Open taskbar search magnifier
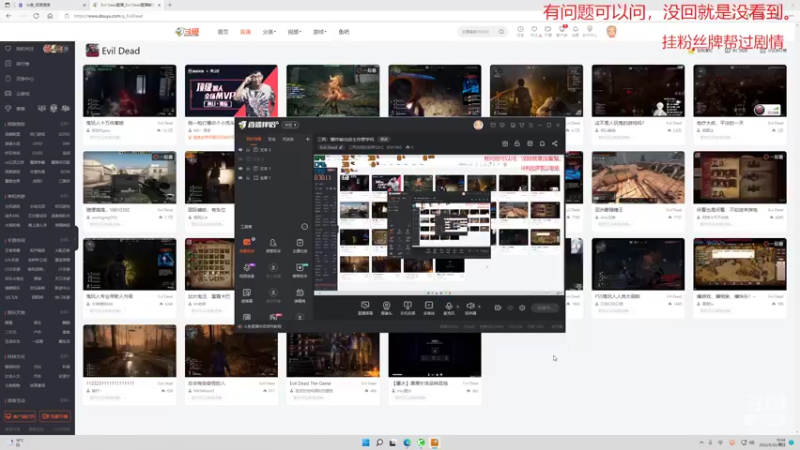Image resolution: width=800 pixels, height=450 pixels. [379, 442]
